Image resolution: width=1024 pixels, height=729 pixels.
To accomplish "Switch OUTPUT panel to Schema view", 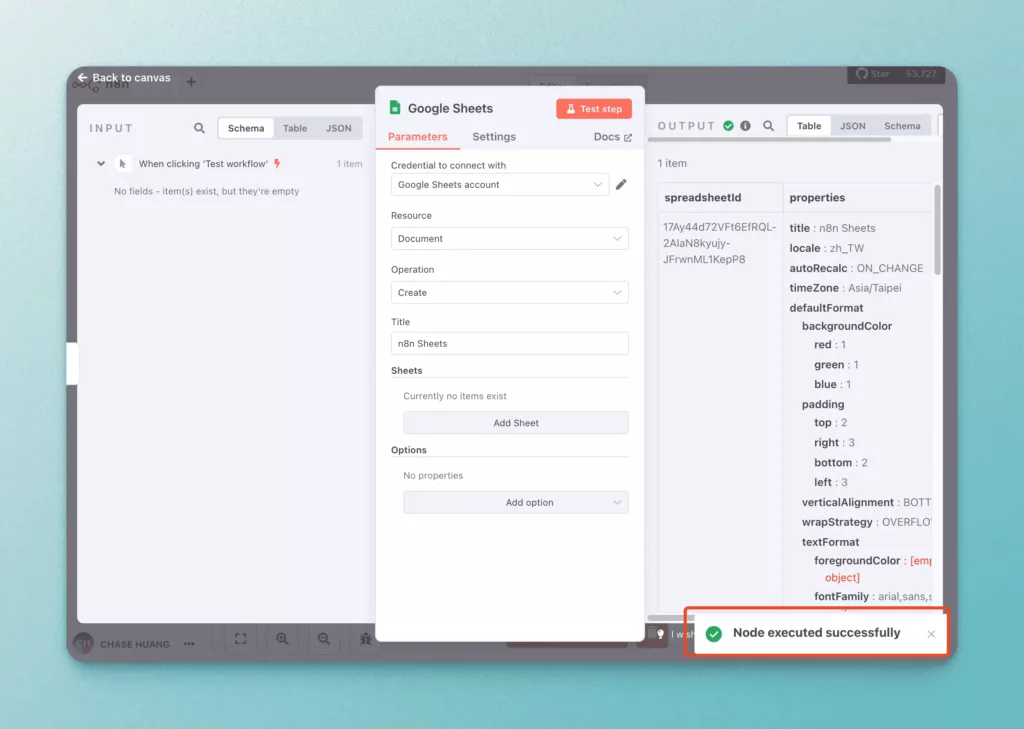I will click(x=902, y=126).
